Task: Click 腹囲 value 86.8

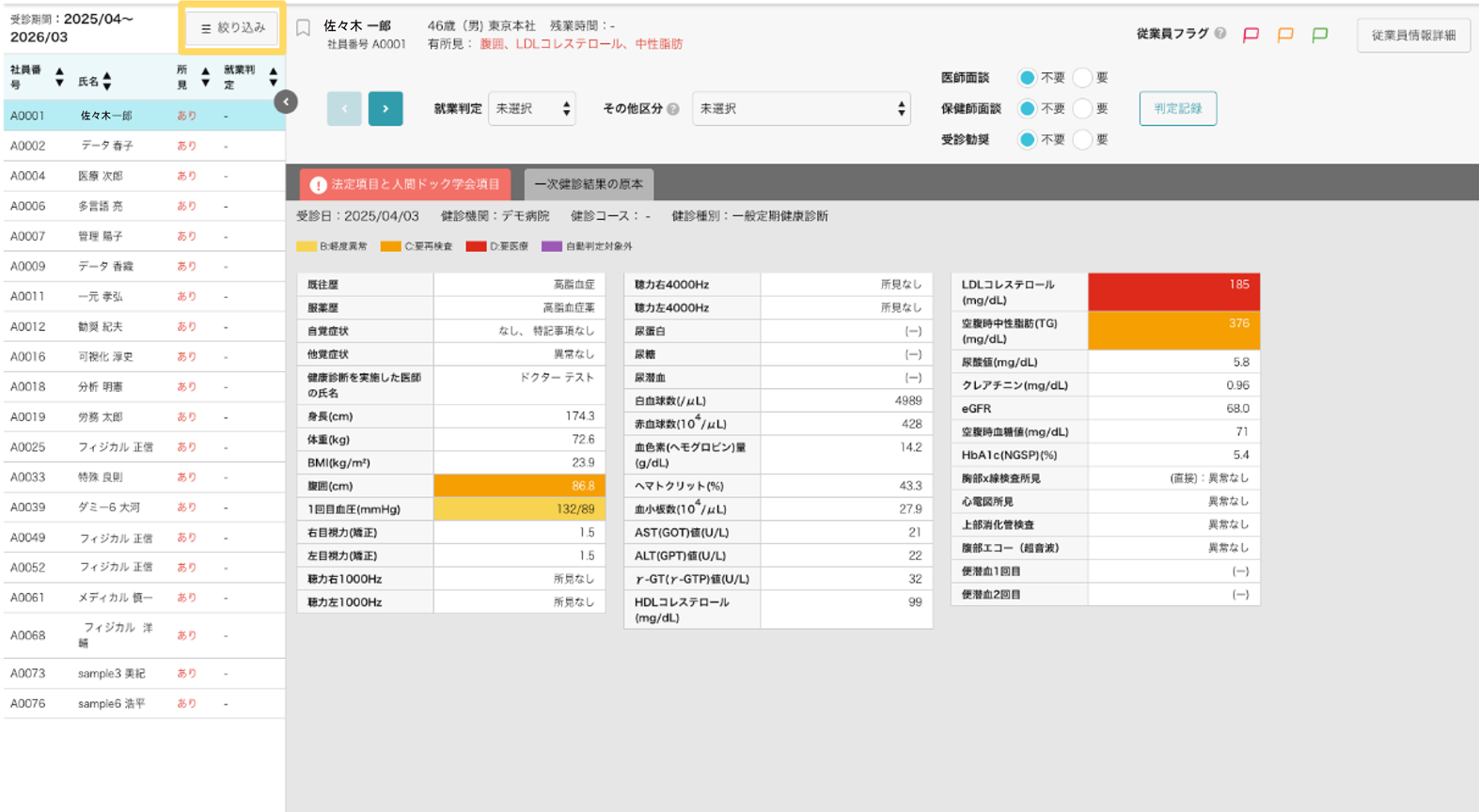Action: pyautogui.click(x=519, y=486)
